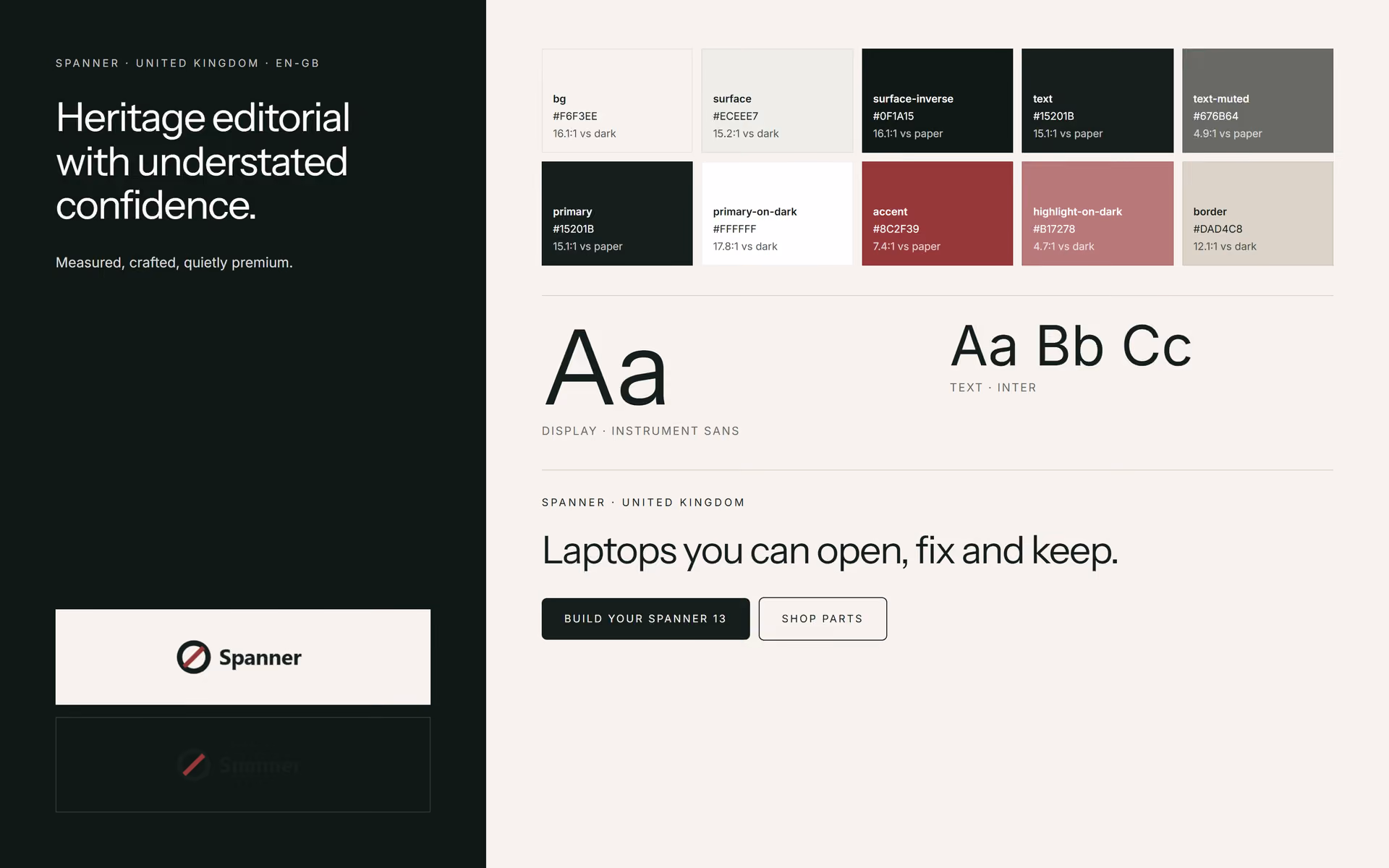1389x868 pixels.
Task: Pick the surface-inverse #0F1A15 swatch
Action: (x=937, y=101)
